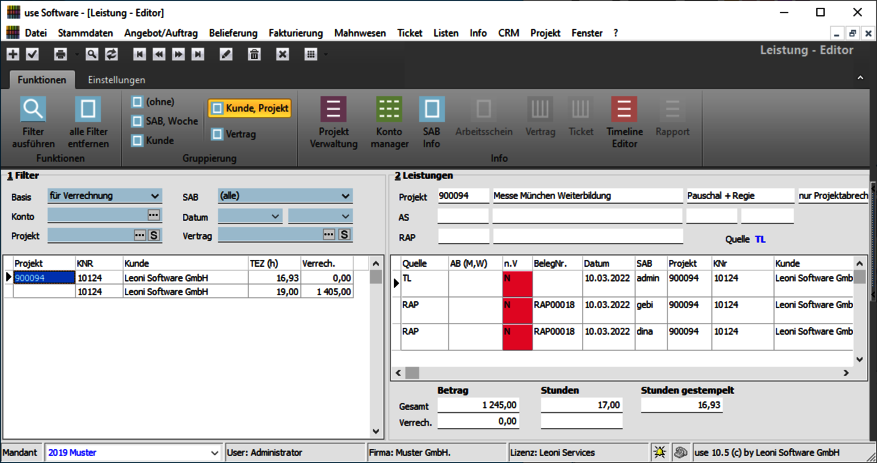The height and width of the screenshot is (463, 877).
Task: Switch to the Einstellungen tab
Action: [116, 80]
